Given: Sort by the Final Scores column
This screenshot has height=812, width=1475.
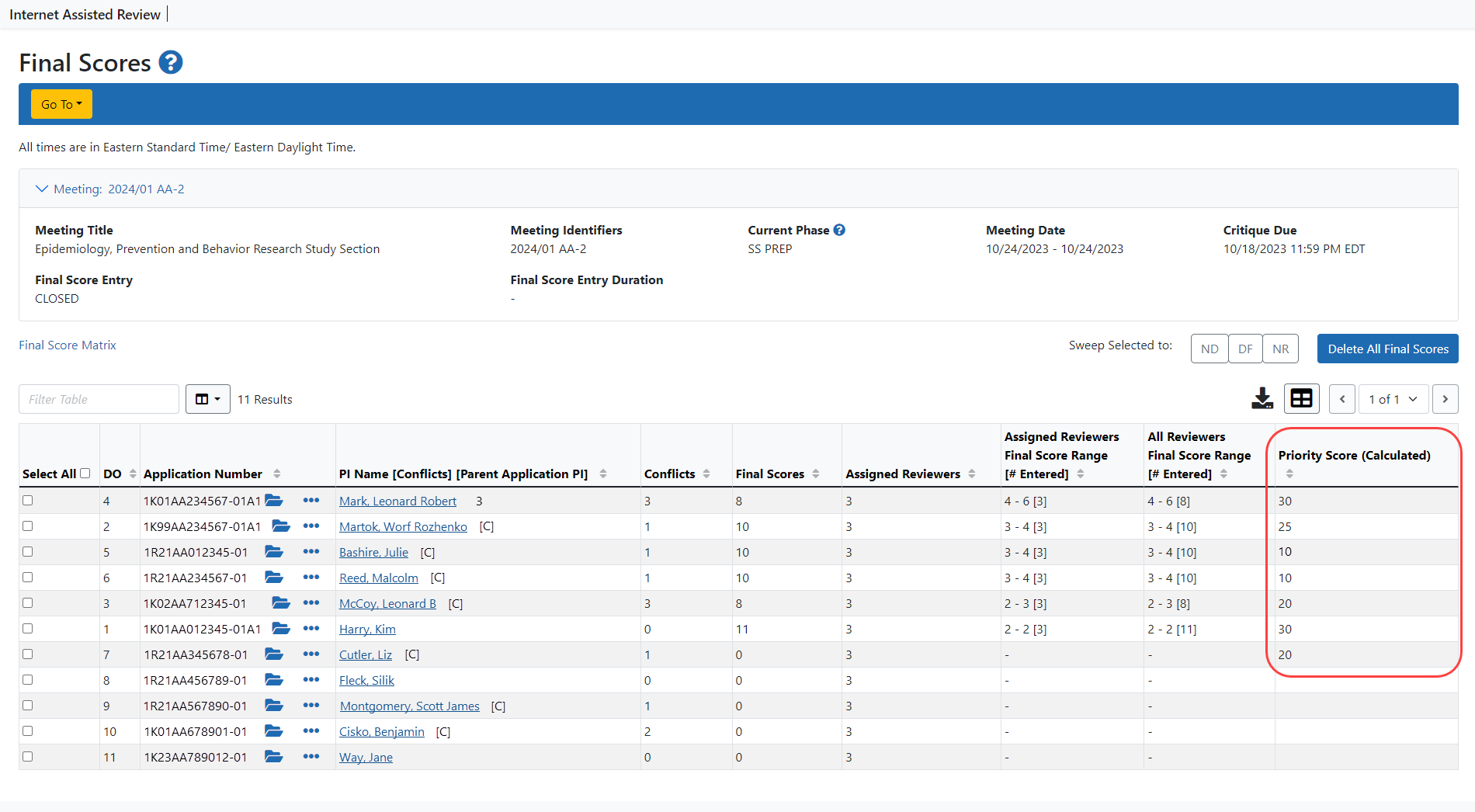Looking at the screenshot, I should pos(816,474).
